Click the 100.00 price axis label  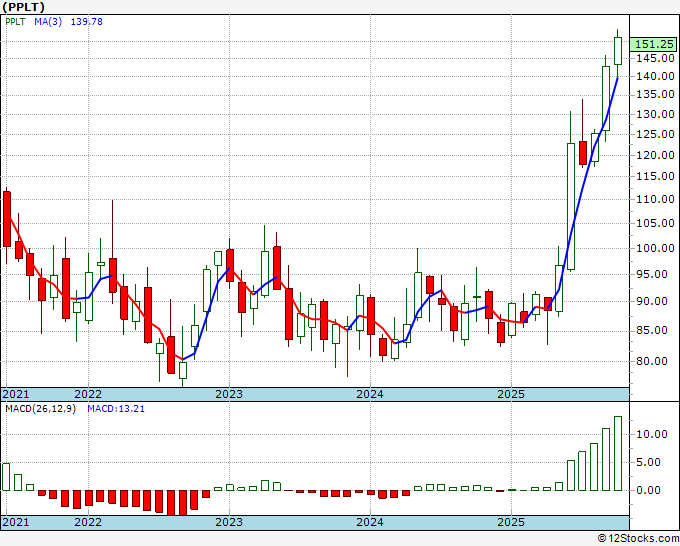(655, 248)
